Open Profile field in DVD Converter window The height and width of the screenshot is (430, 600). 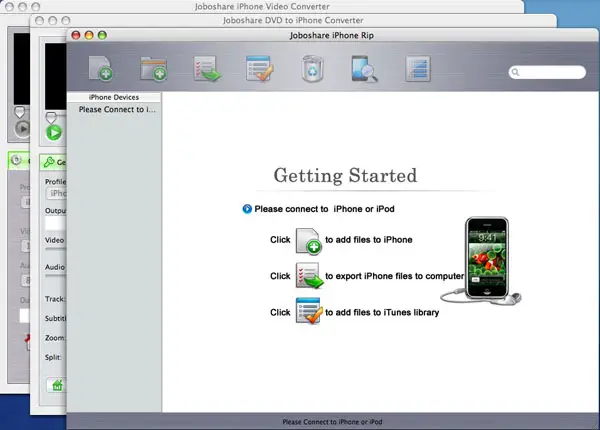pyautogui.click(x=56, y=193)
